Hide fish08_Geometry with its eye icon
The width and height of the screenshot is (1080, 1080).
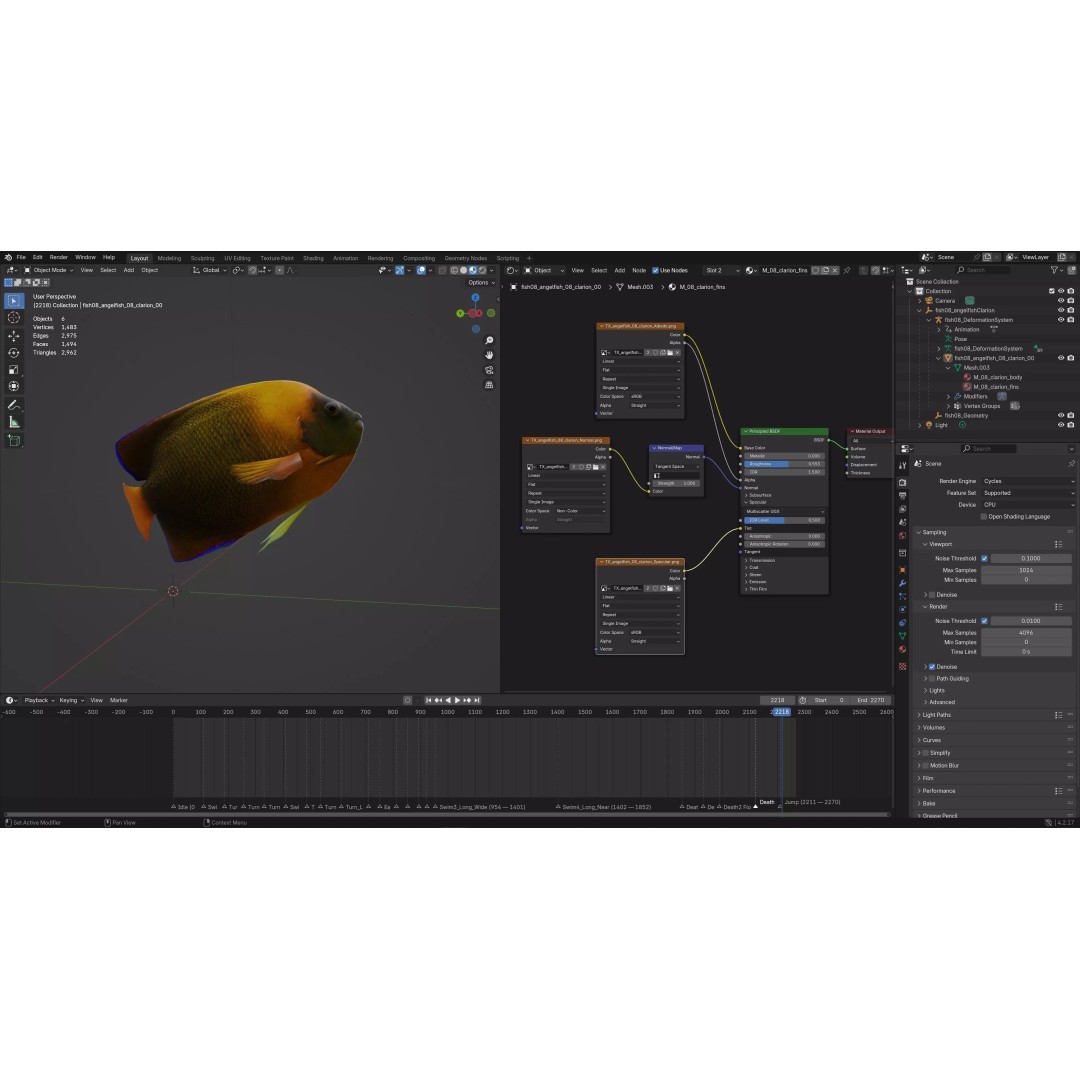(x=1061, y=415)
